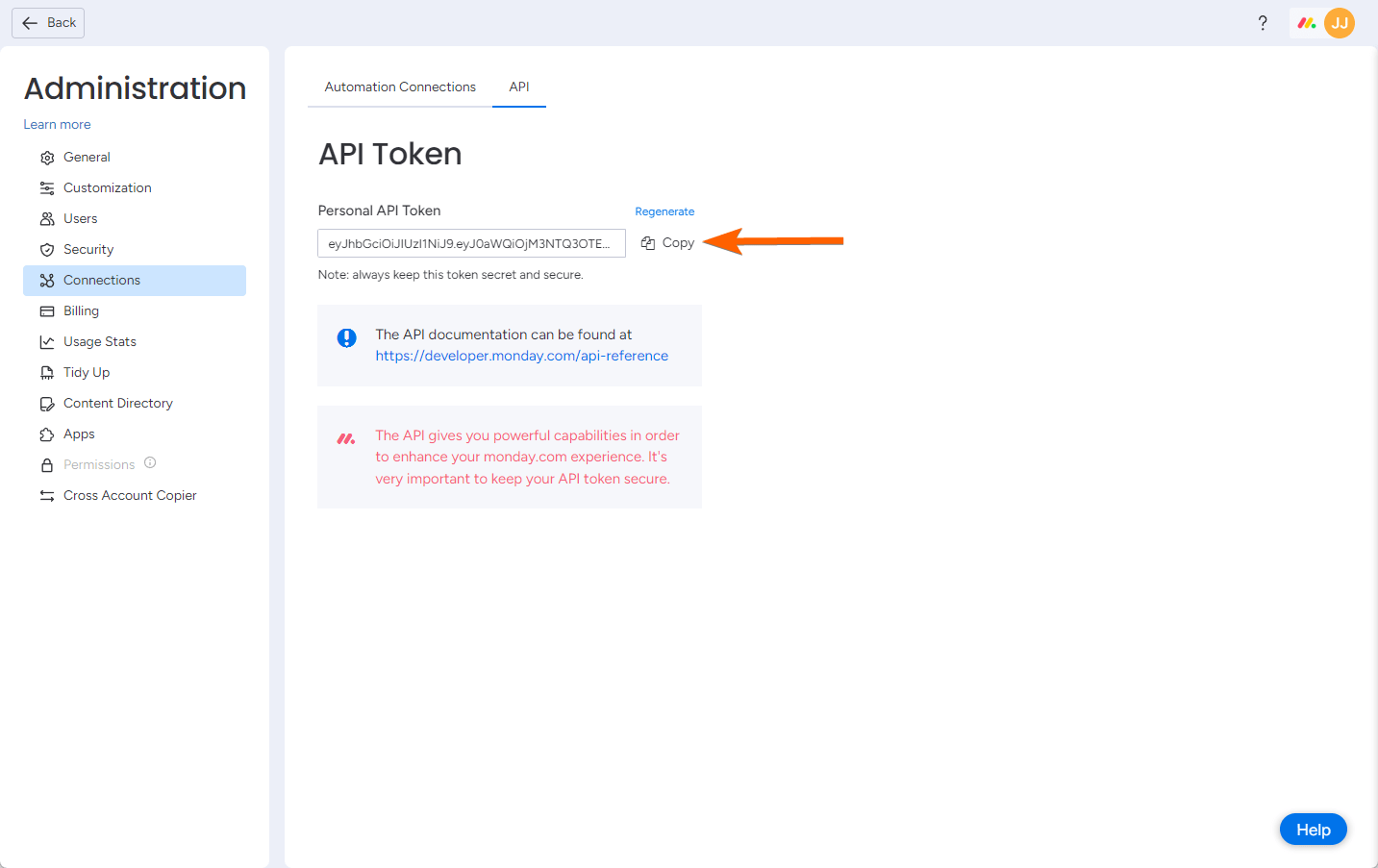Image resolution: width=1378 pixels, height=868 pixels.
Task: Open the help question mark icon
Action: pos(1263,23)
